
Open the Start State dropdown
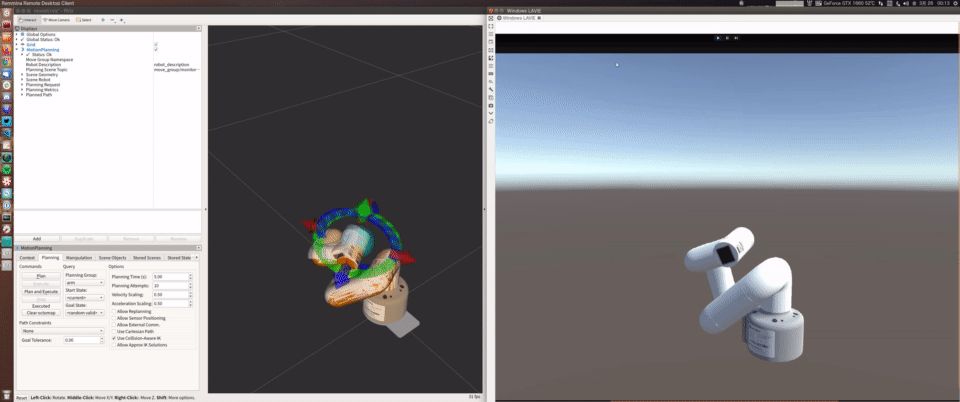(84, 297)
